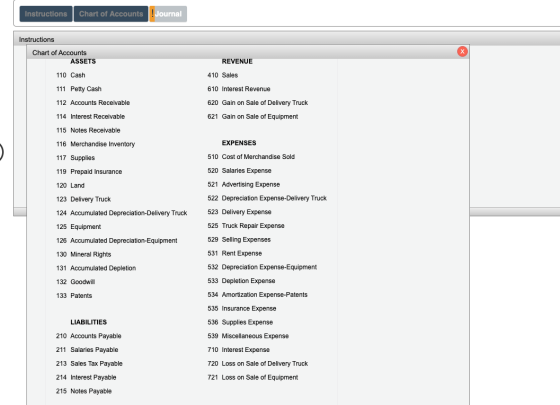
Task: Select account 710 Interest Expense
Action: 239,350
